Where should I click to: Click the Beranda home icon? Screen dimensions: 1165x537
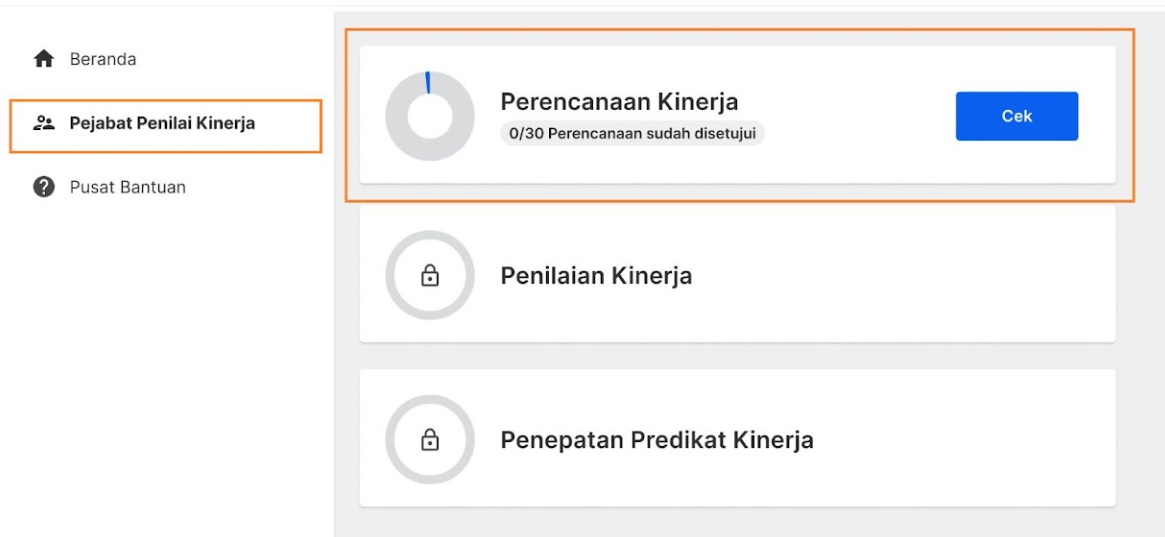click(x=44, y=59)
